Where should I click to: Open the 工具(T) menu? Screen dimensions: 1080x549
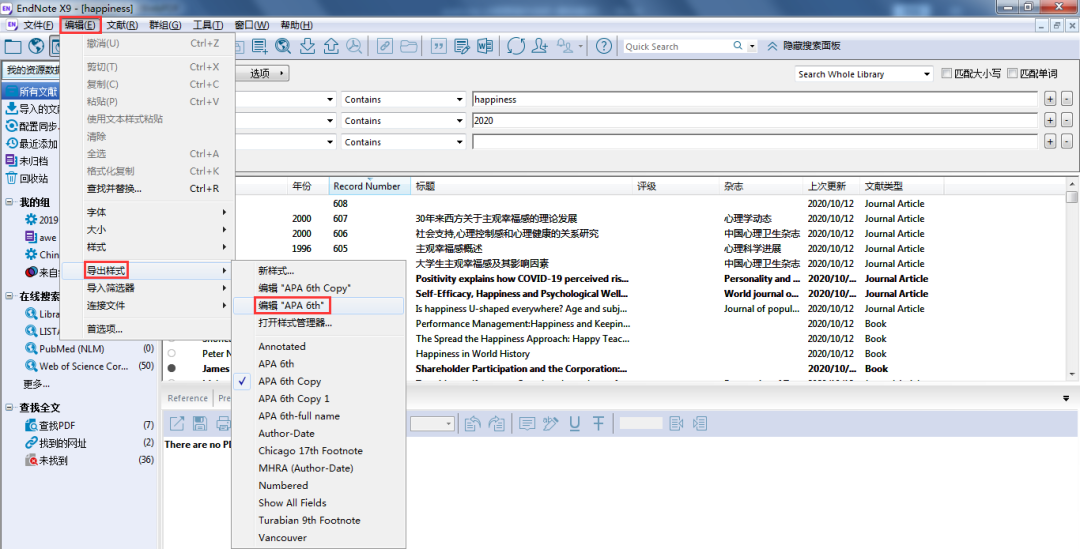coord(207,25)
